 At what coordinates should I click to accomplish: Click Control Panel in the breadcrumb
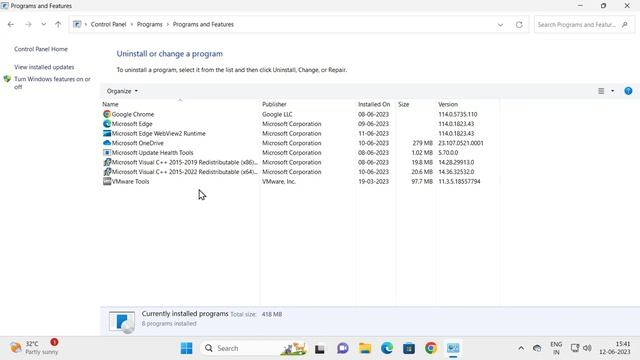pyautogui.click(x=108, y=24)
